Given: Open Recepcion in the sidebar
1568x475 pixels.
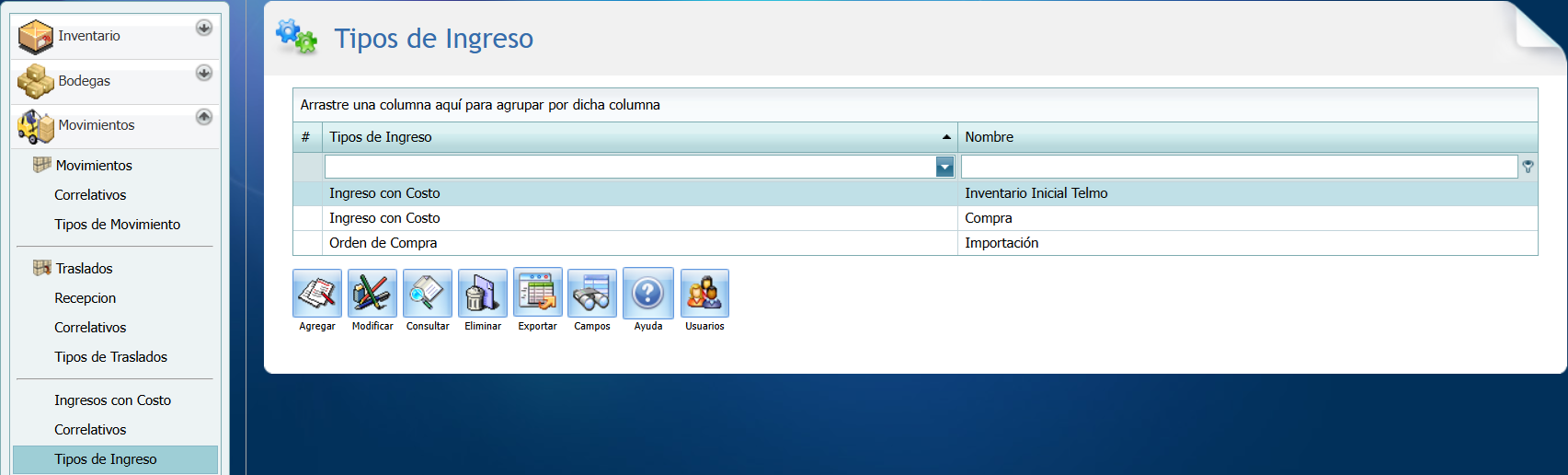Looking at the screenshot, I should (85, 298).
